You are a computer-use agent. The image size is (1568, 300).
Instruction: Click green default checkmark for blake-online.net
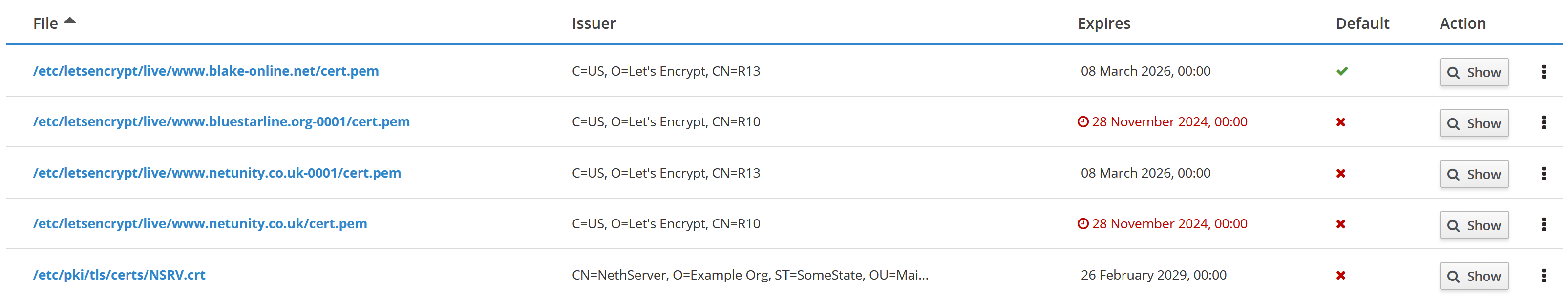pyautogui.click(x=1341, y=71)
